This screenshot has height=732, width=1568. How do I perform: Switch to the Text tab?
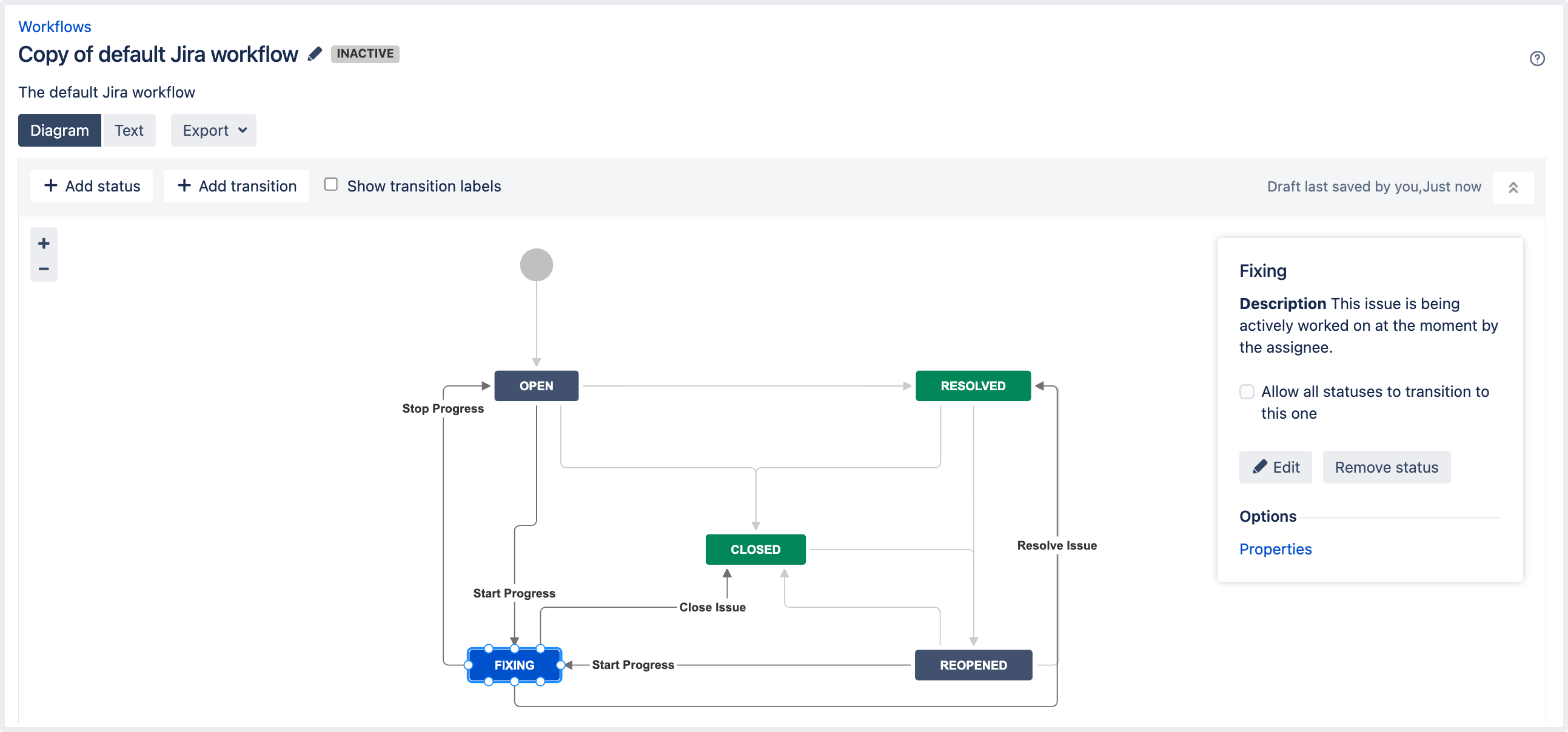pos(129,130)
